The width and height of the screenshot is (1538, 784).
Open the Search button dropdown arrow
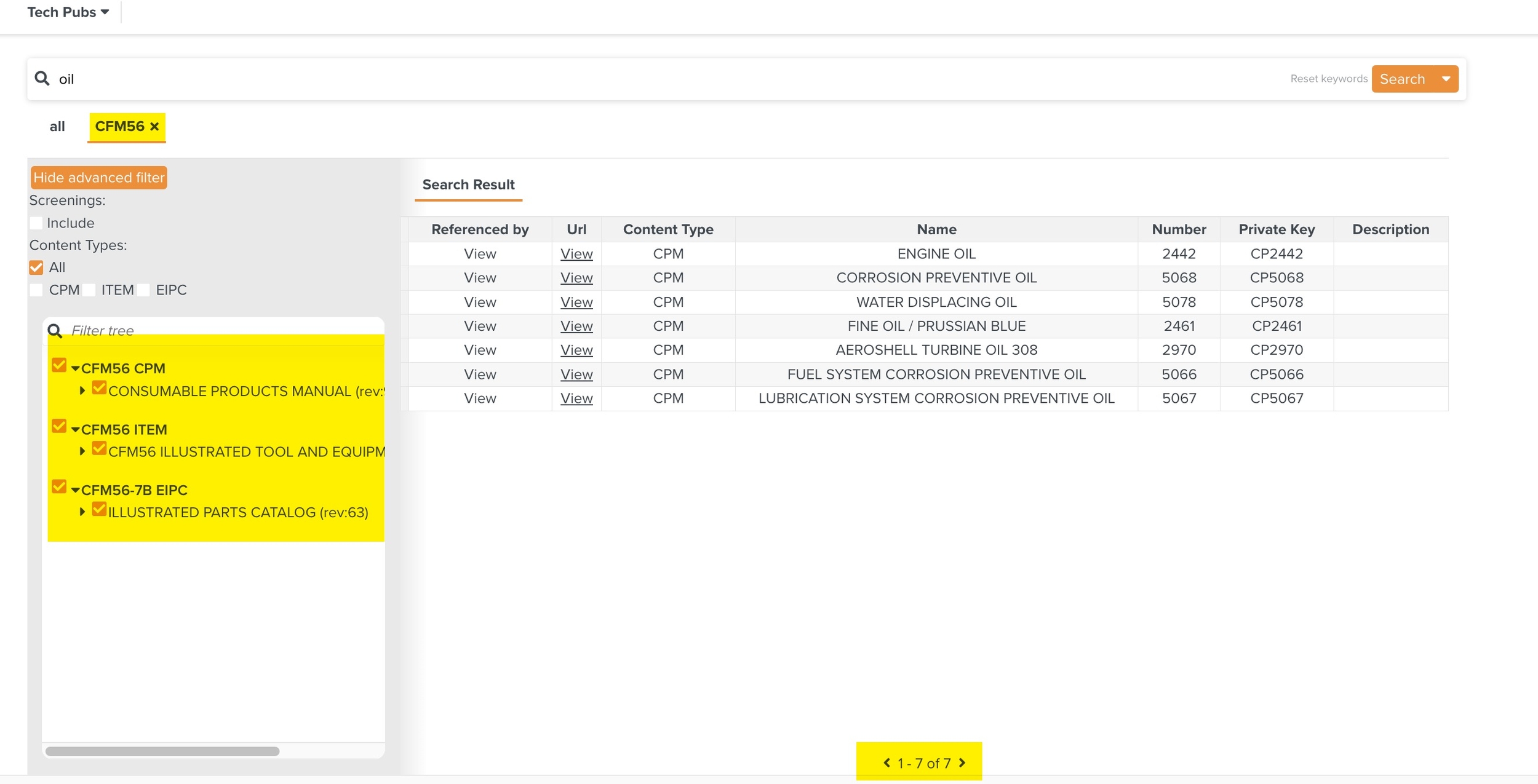(x=1446, y=79)
